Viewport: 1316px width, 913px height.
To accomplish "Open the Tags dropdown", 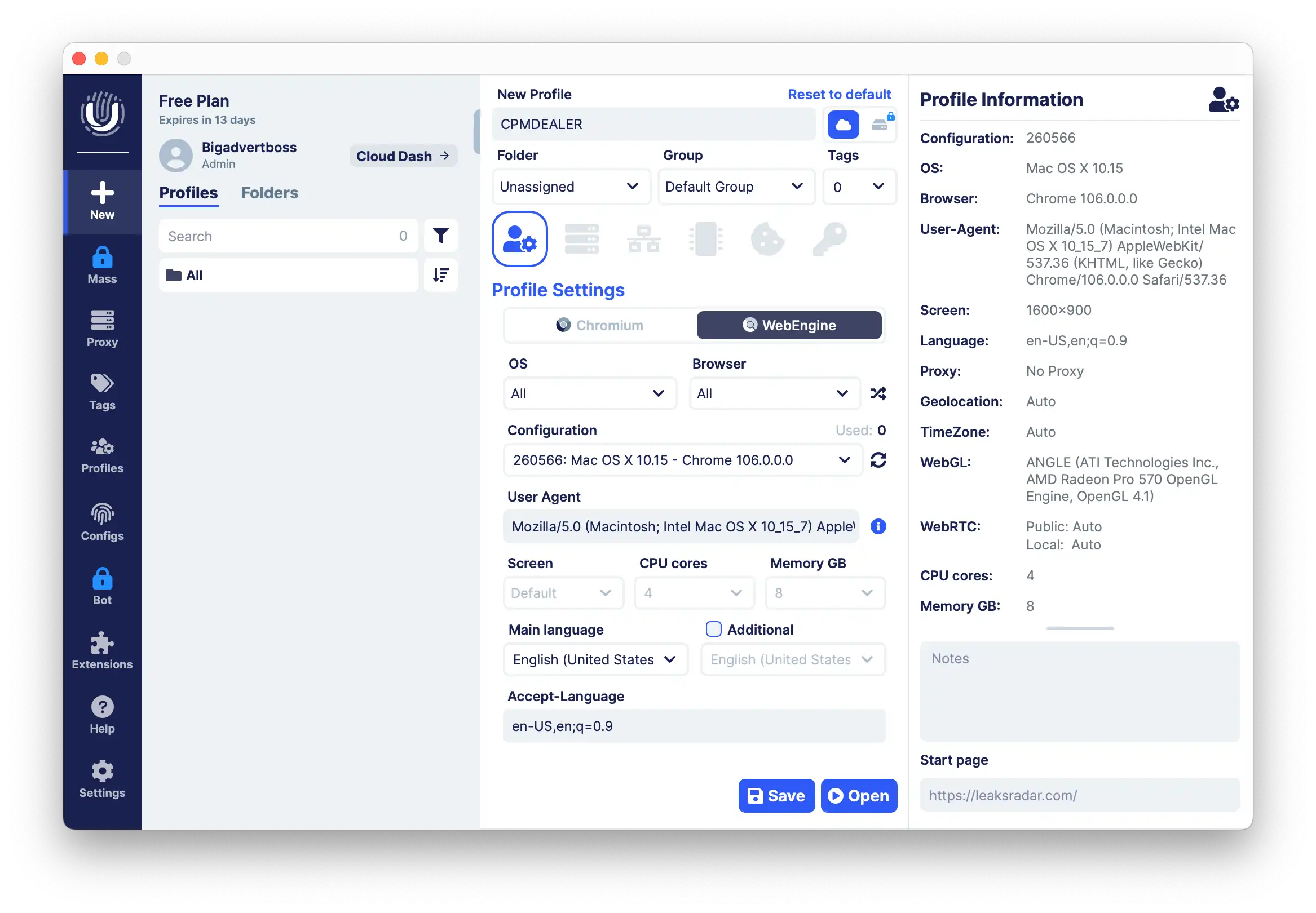I will tap(859, 187).
